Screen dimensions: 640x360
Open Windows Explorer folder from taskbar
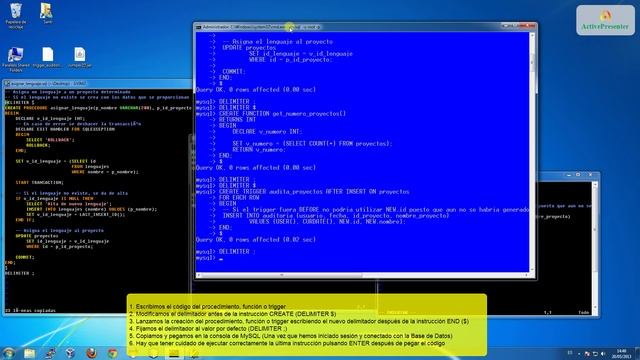click(29, 353)
